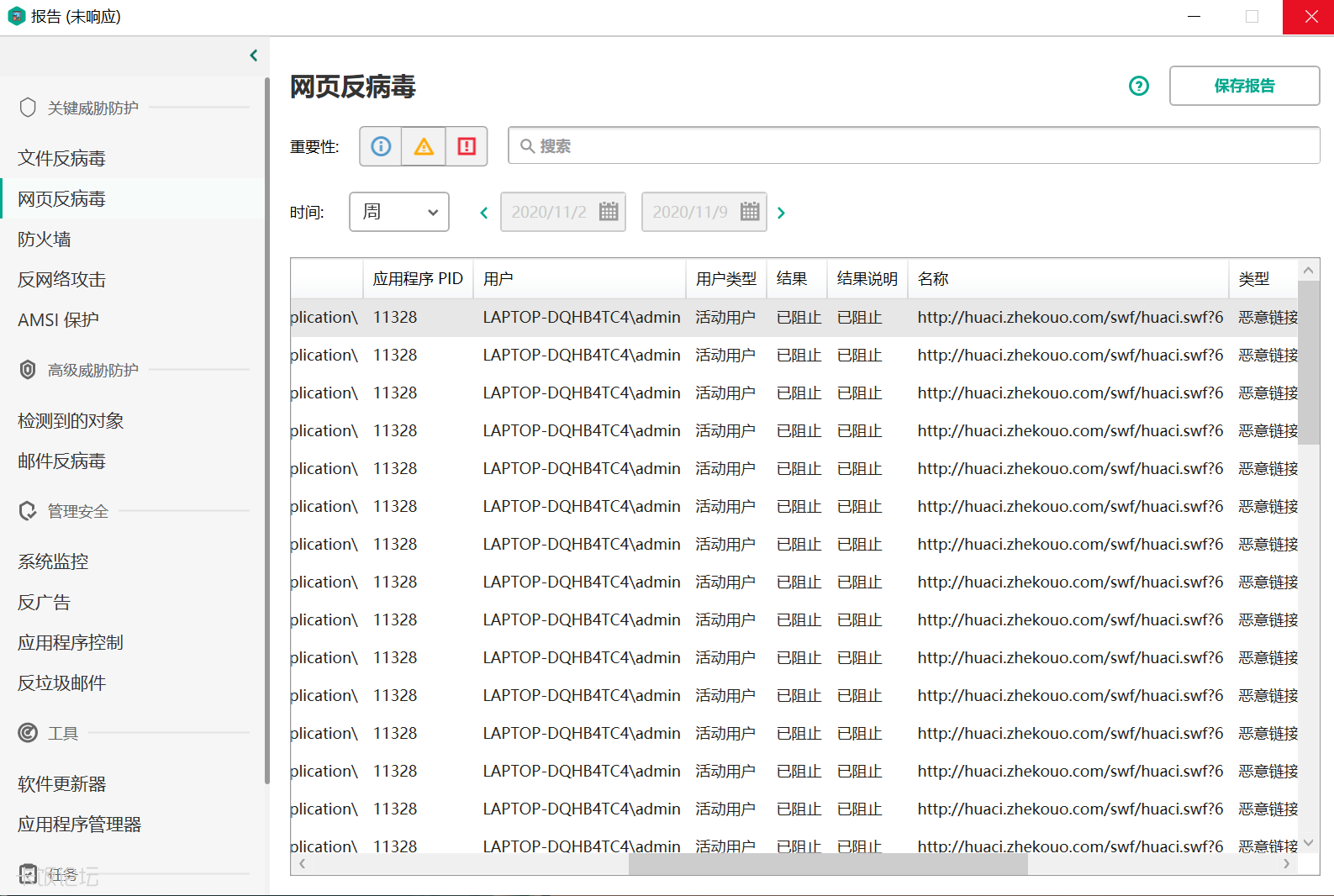Go to the previous time period arrow
The image size is (1334, 896).
(x=483, y=213)
